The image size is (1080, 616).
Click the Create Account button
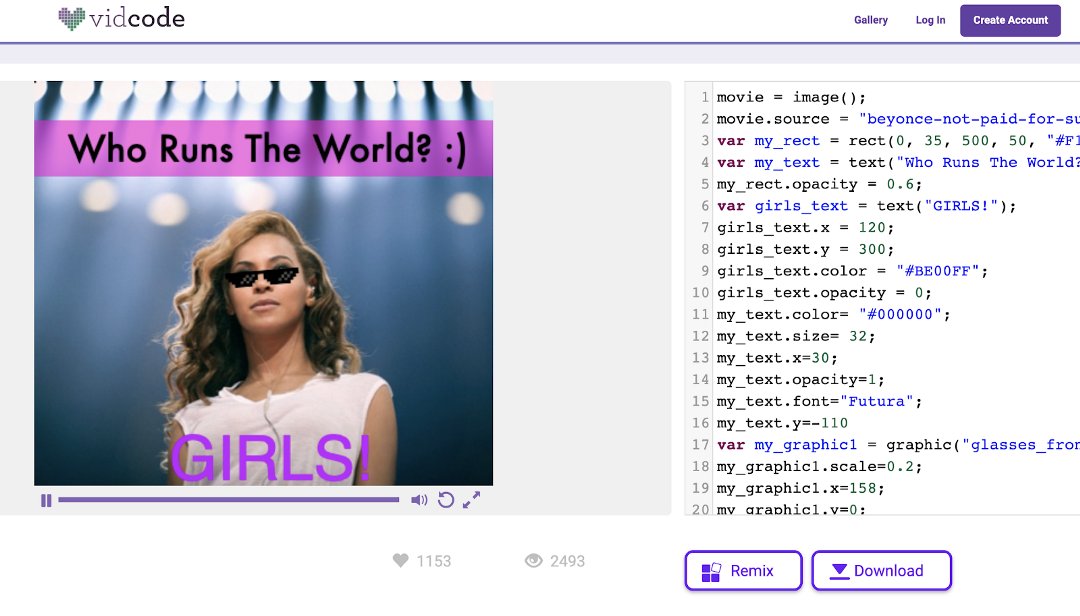click(x=1010, y=20)
